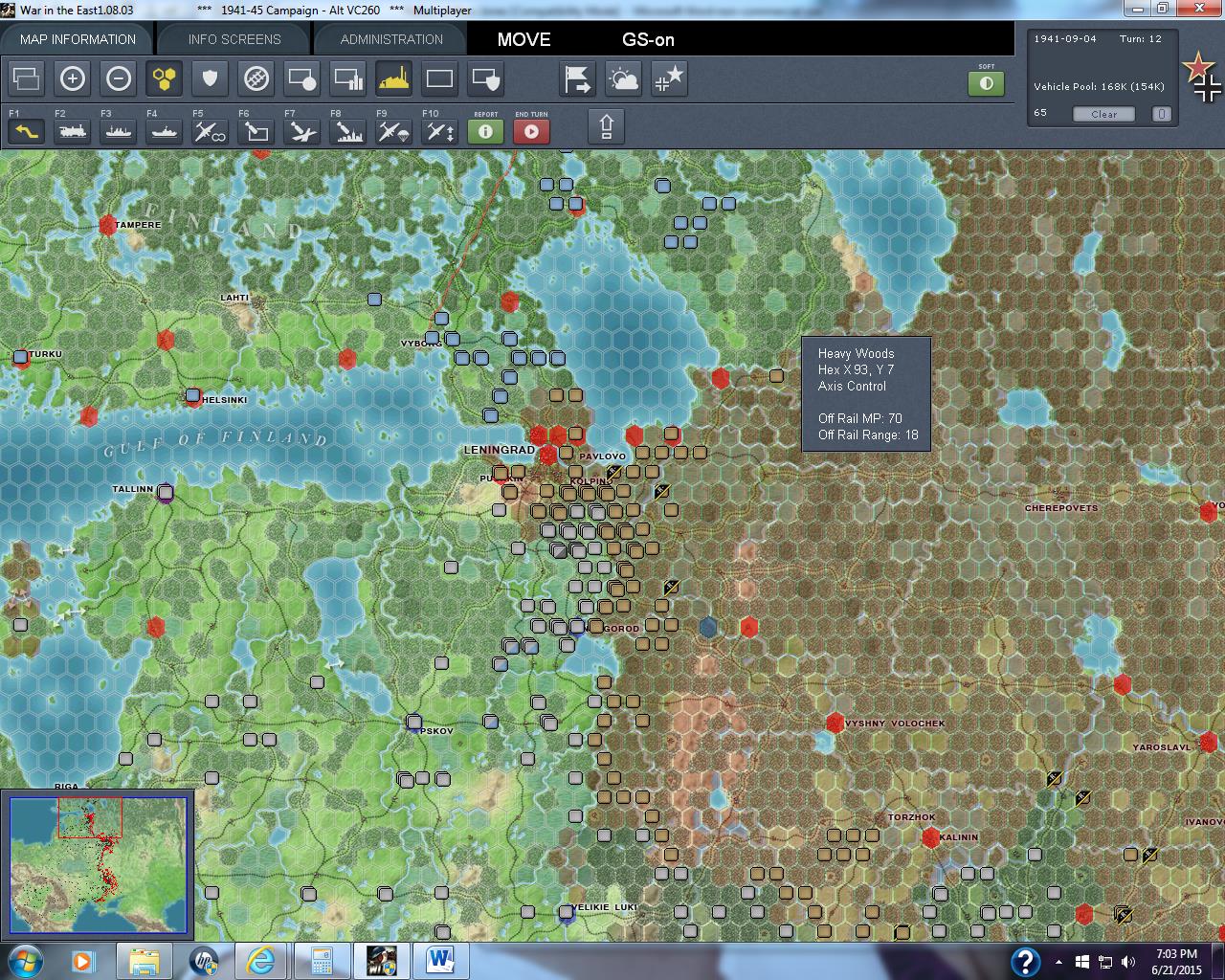Open the MAP INFORMATION tab
1225x980 pixels.
[78, 39]
